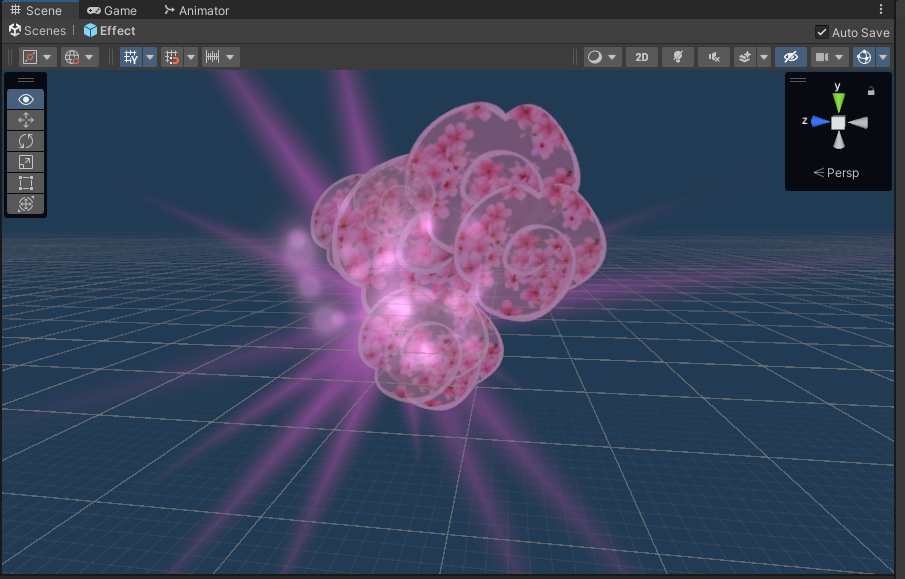
Task: Expand the Gizmos dropdown arrow
Action: click(x=883, y=57)
